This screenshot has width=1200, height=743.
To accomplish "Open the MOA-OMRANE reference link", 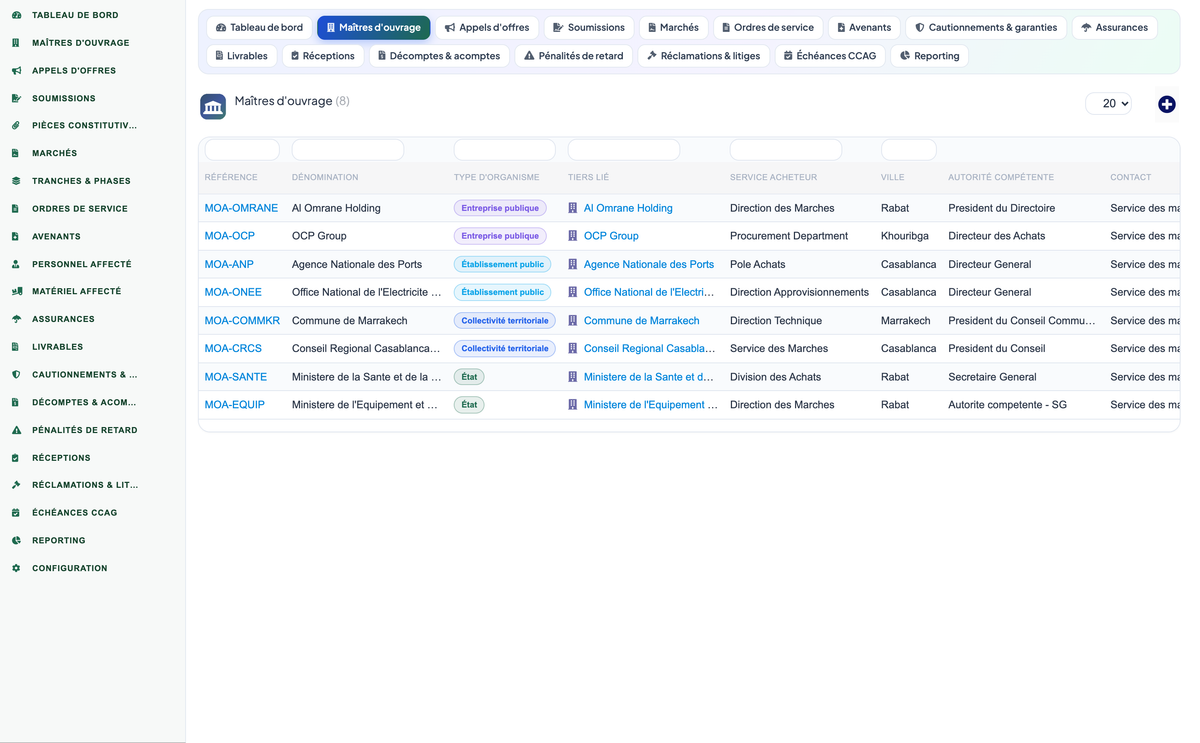I will [x=241, y=208].
